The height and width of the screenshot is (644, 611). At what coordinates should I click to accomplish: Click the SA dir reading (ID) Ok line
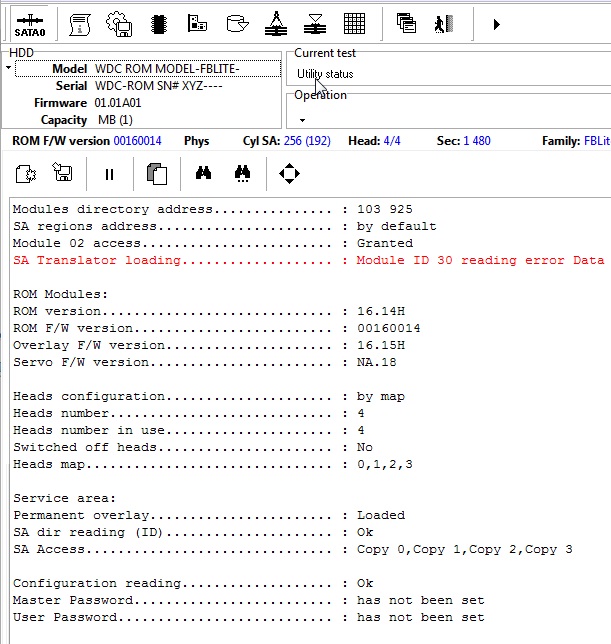tap(193, 532)
